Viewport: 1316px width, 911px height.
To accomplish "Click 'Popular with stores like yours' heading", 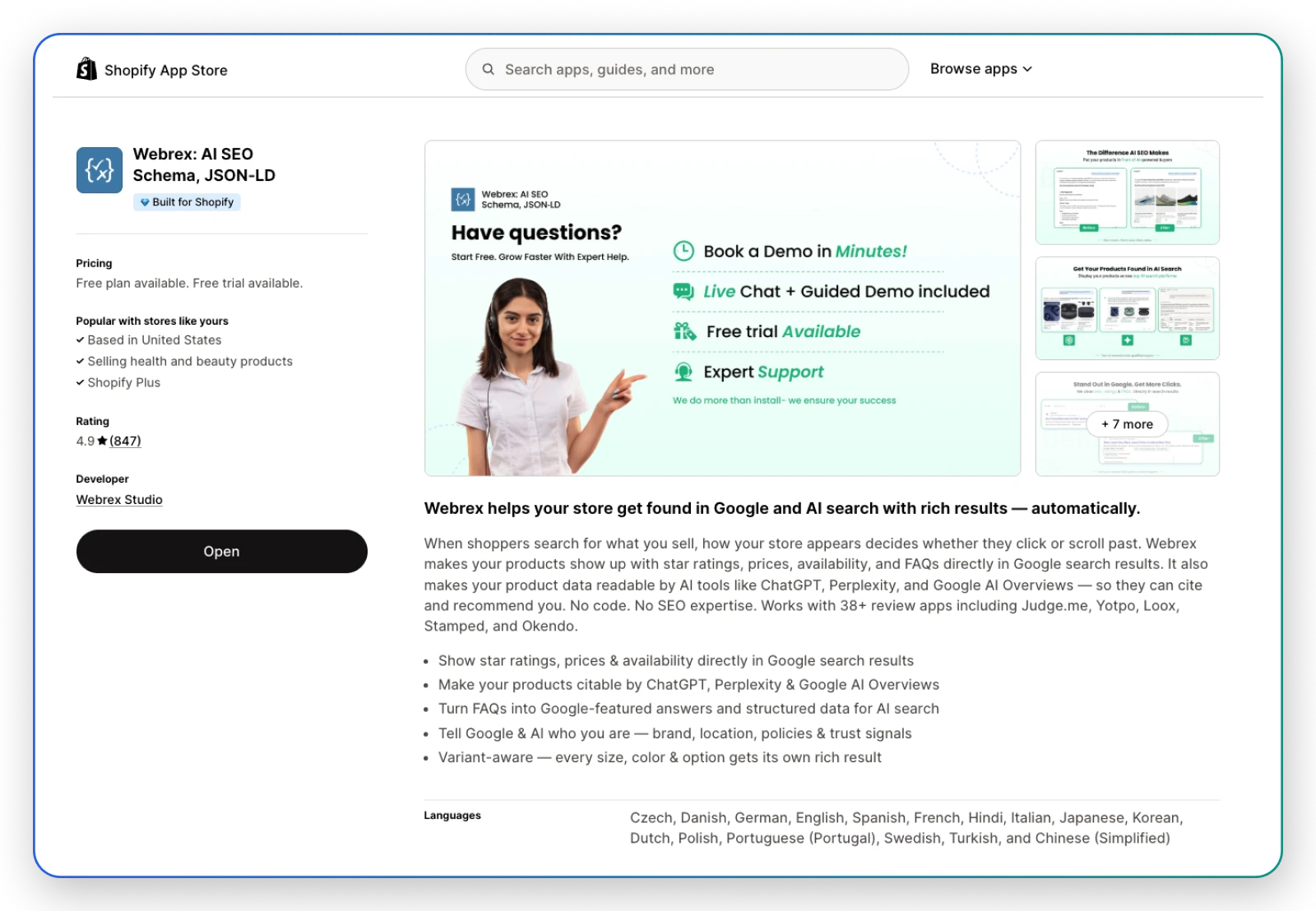I will 152,321.
